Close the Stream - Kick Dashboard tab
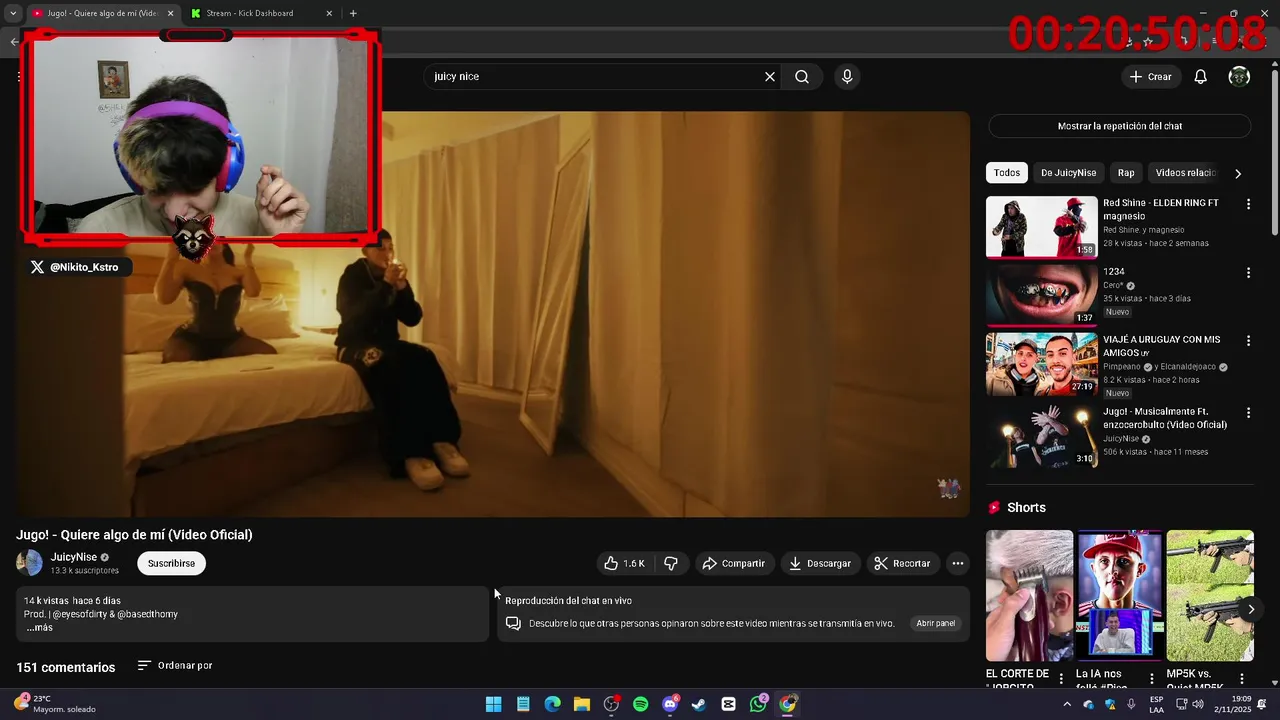The height and width of the screenshot is (720, 1280). tap(329, 14)
